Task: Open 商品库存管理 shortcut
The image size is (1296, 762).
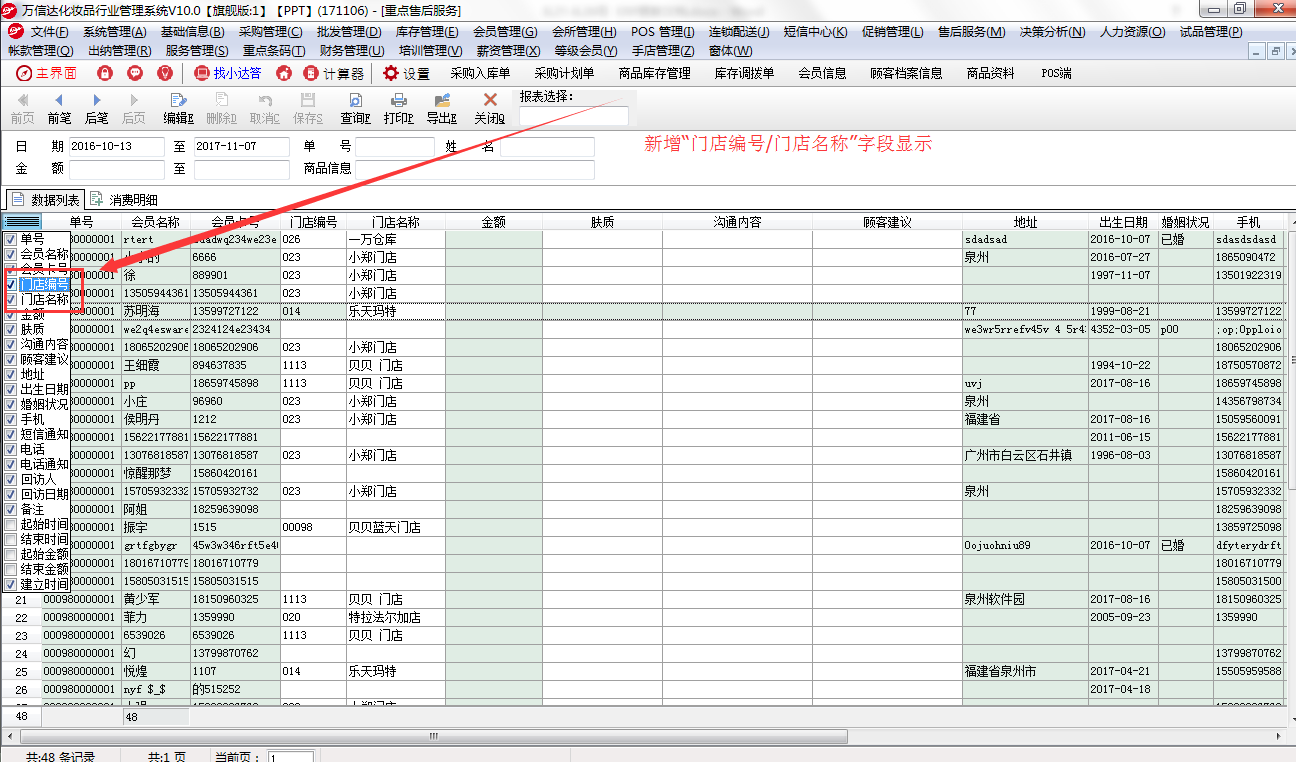Action: [x=655, y=73]
